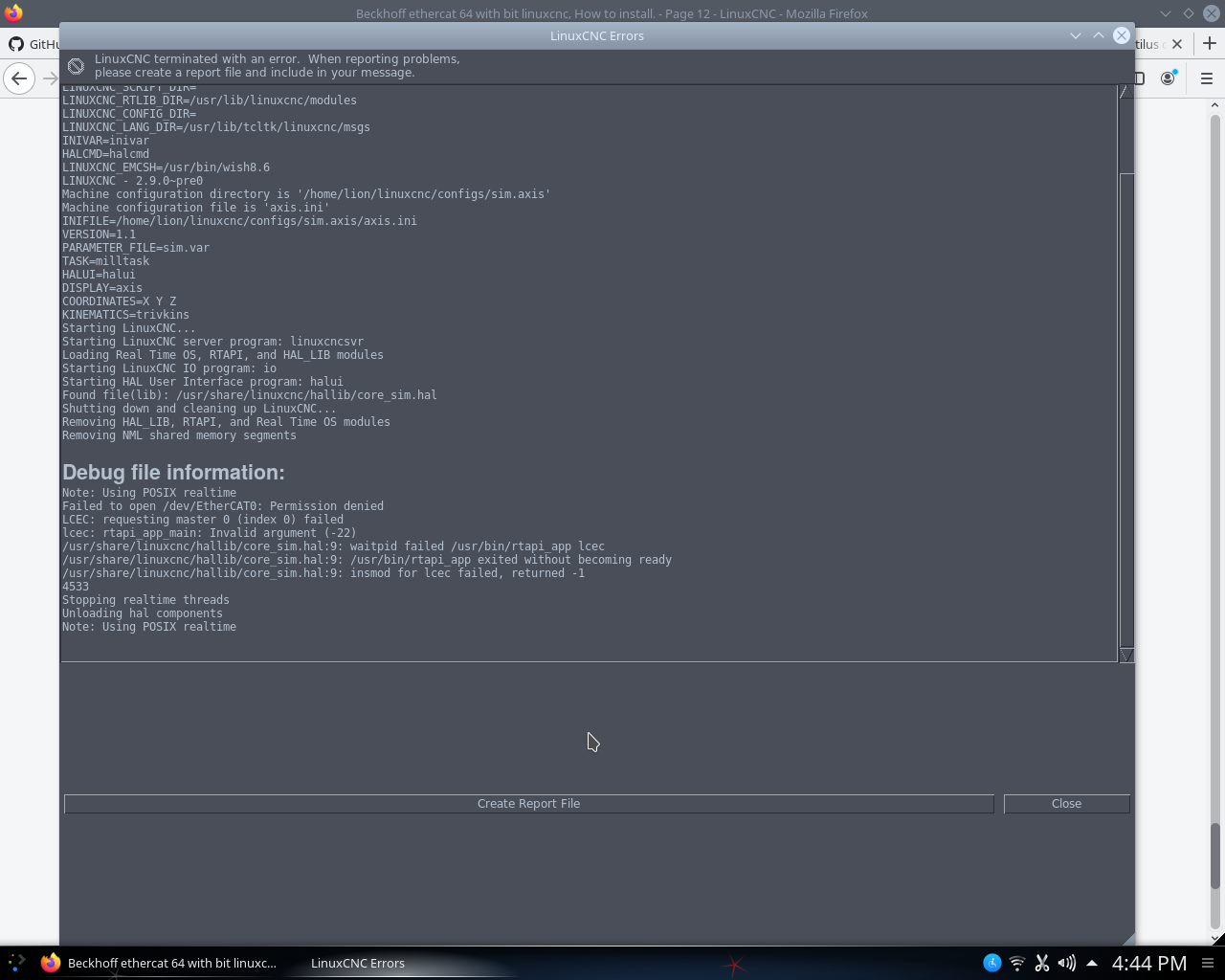Open the Firefox account profile icon
Viewport: 1225px width, 980px height.
click(1168, 78)
